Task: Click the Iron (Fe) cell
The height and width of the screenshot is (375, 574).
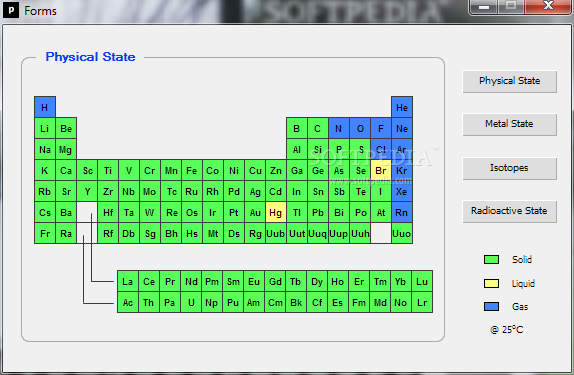Action: [x=192, y=170]
